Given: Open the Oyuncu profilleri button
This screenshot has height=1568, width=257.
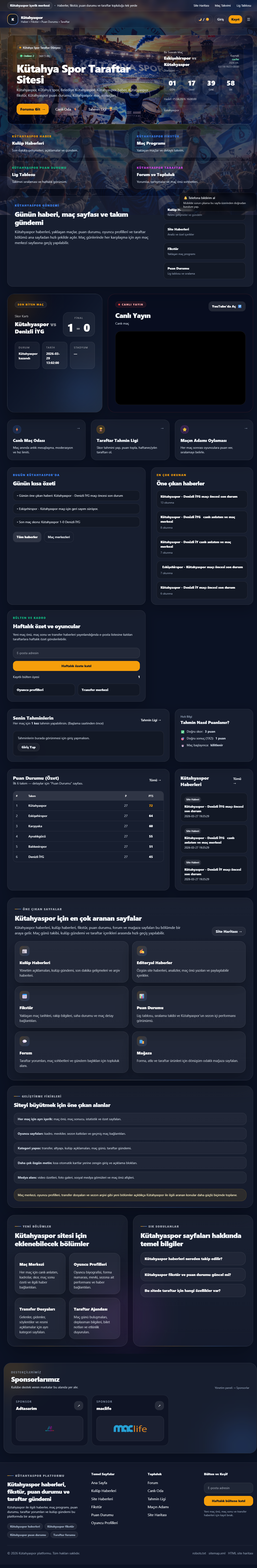Looking at the screenshot, I should [44, 690].
